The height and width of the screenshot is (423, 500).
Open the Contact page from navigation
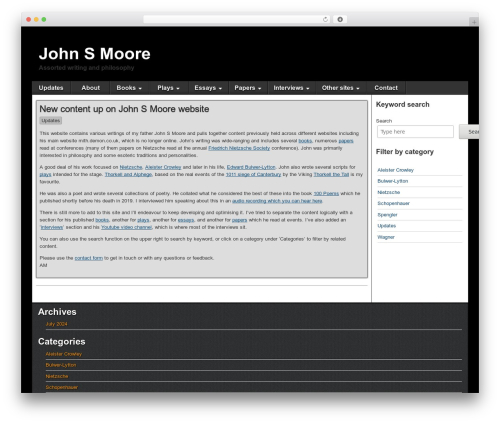click(386, 88)
